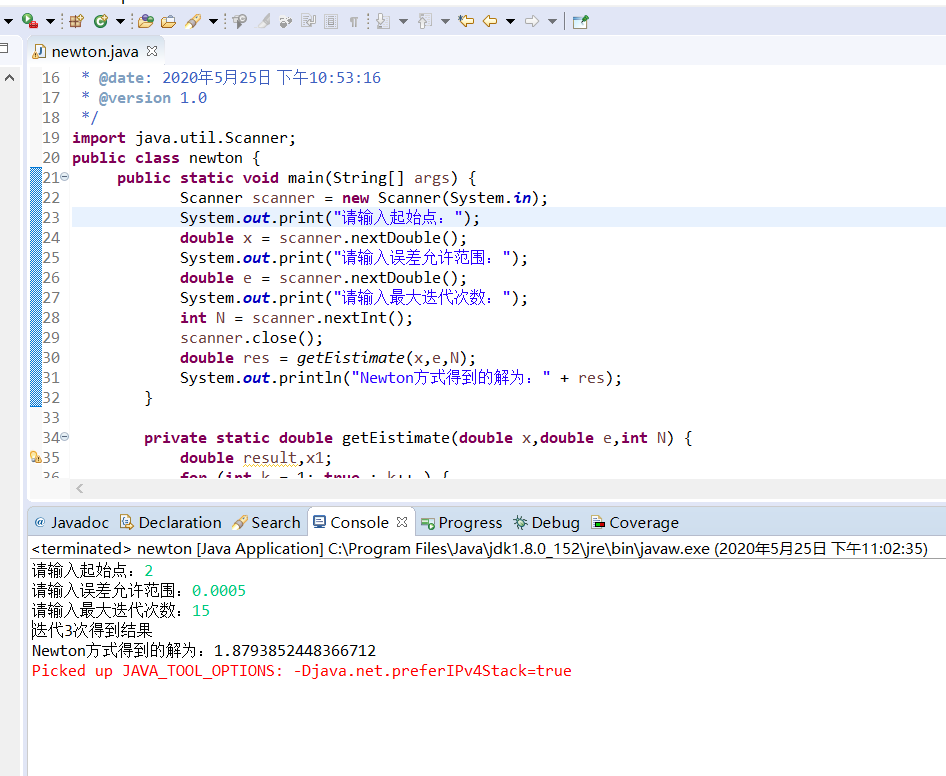Click the Open Type folder icon
Viewport: 946px width, 776px height.
point(145,22)
